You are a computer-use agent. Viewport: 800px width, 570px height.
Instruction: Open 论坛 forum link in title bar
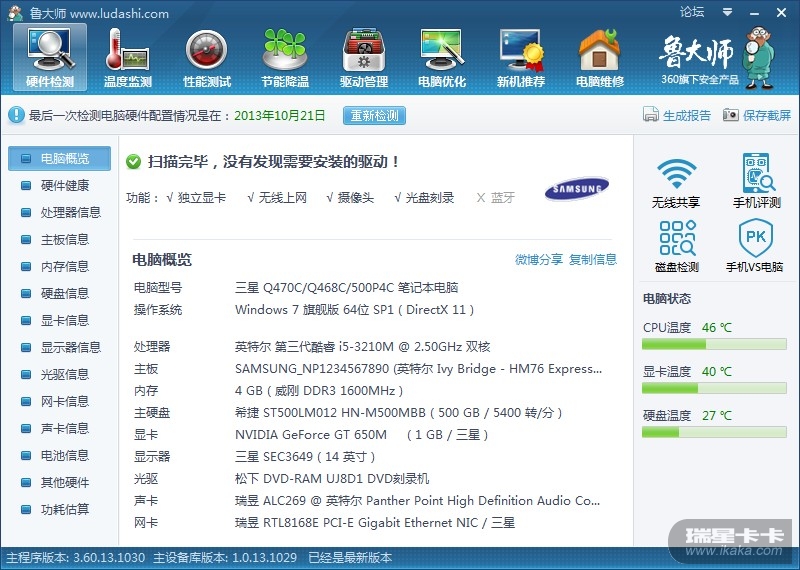coord(692,12)
